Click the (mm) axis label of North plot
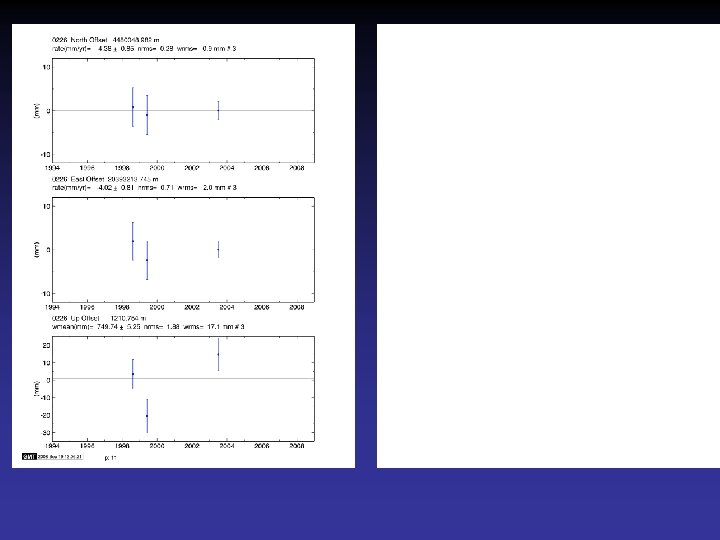The image size is (720, 540). pos(37,111)
